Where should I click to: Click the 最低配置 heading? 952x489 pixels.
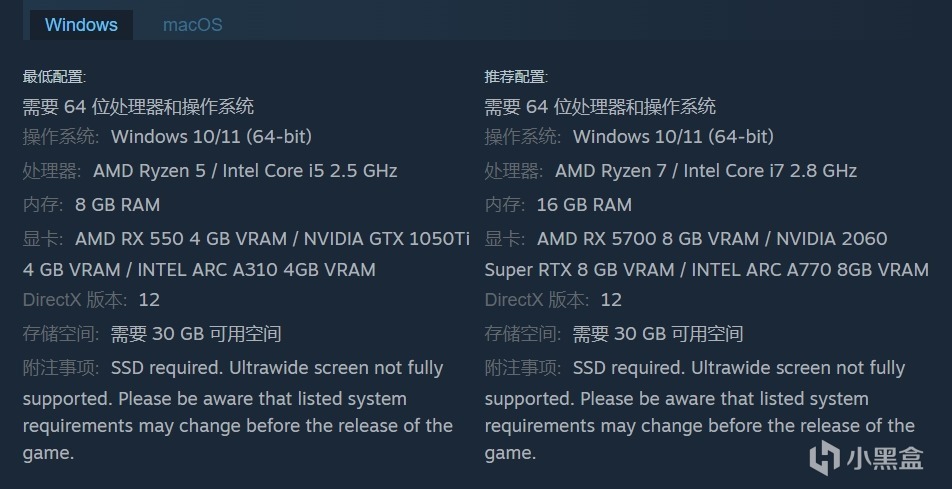point(54,77)
